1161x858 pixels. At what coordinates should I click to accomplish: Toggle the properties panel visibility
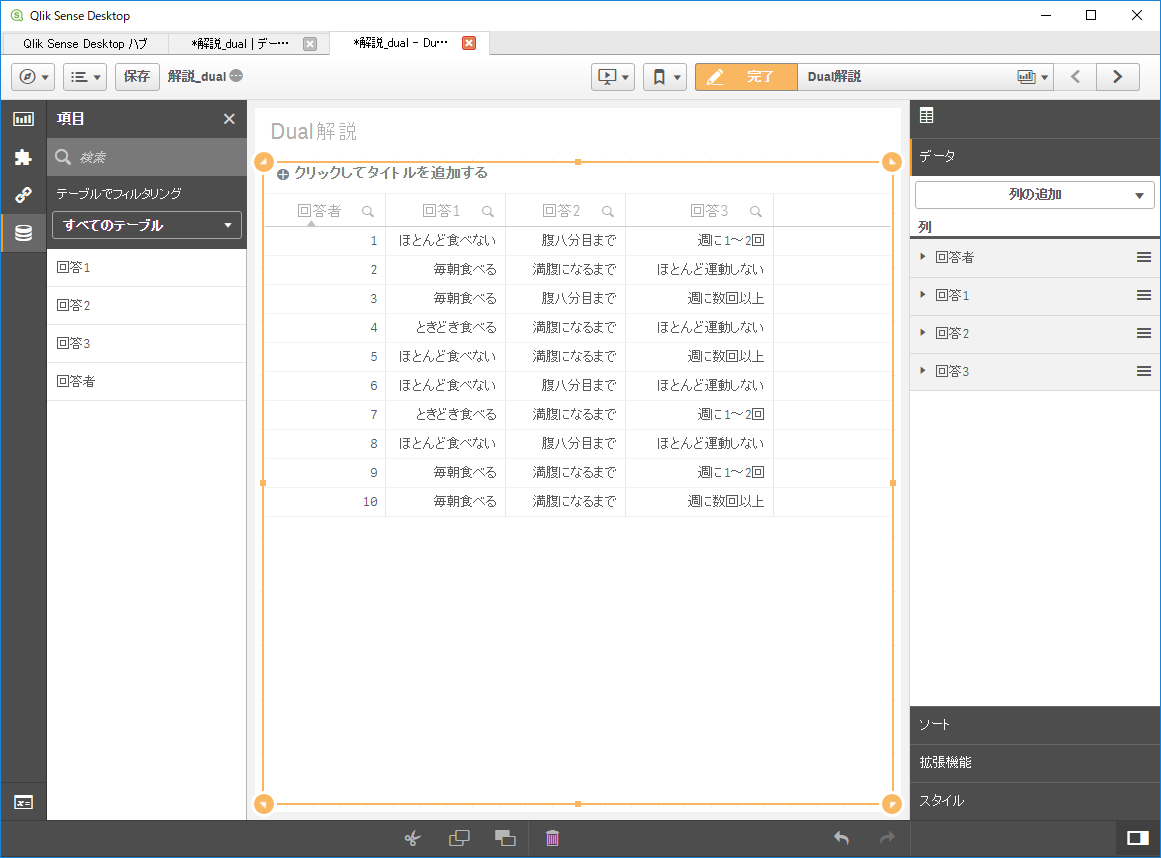pyautogui.click(x=1138, y=838)
